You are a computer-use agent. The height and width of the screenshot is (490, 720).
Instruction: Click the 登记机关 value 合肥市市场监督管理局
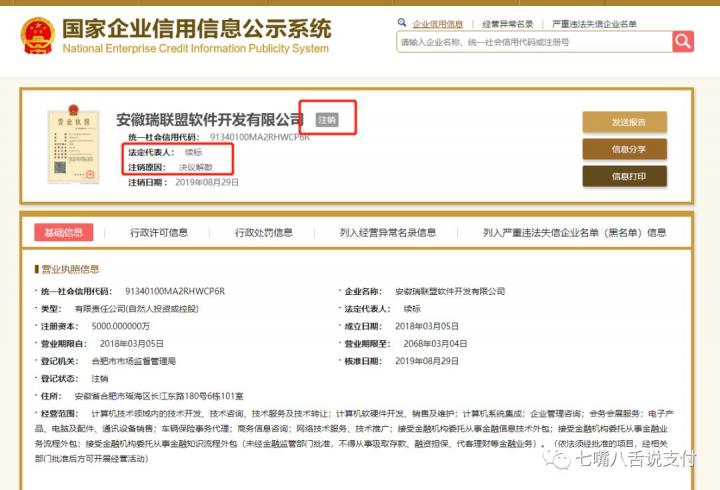point(134,361)
